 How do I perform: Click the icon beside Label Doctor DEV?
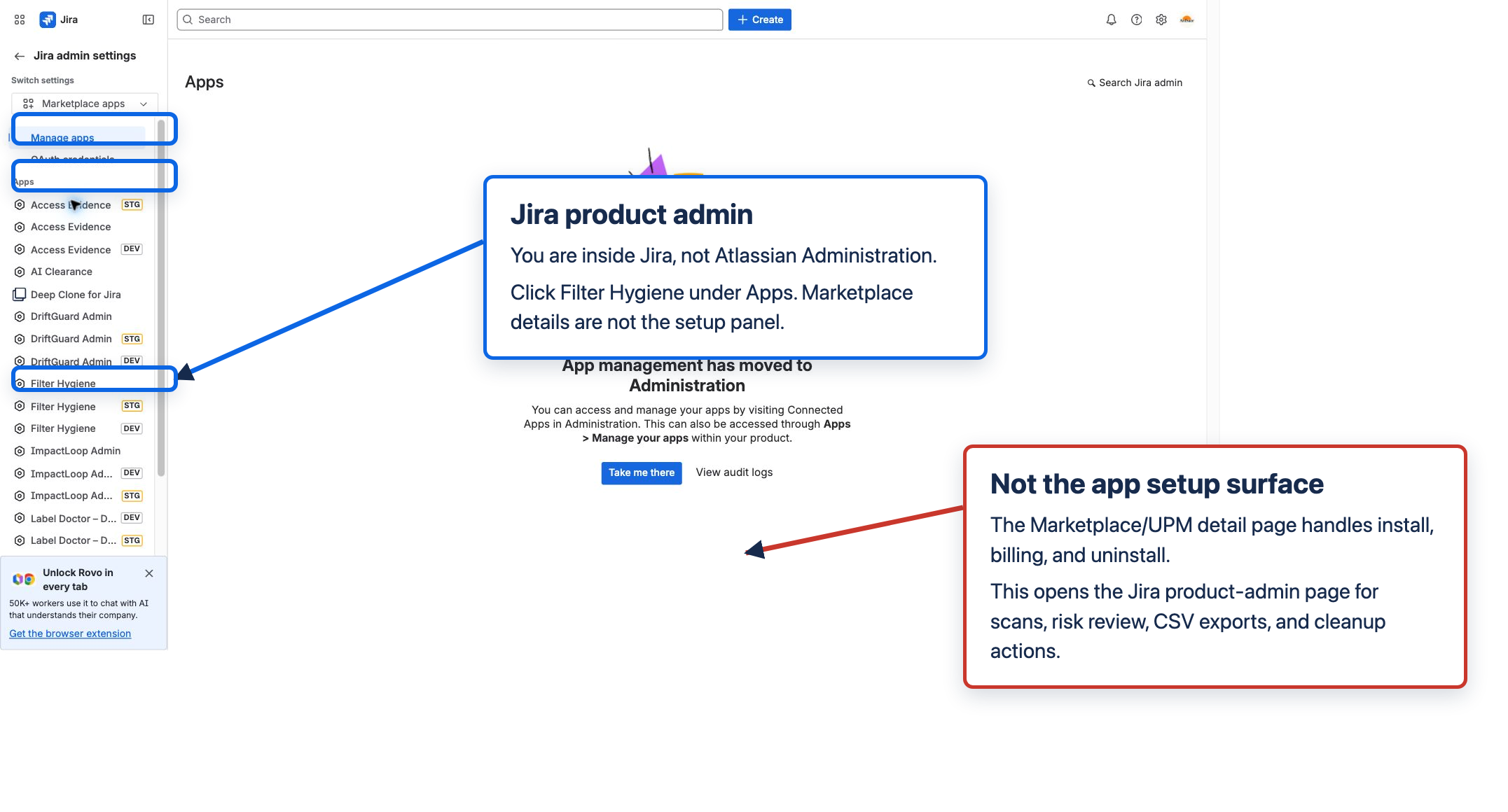[x=20, y=519]
